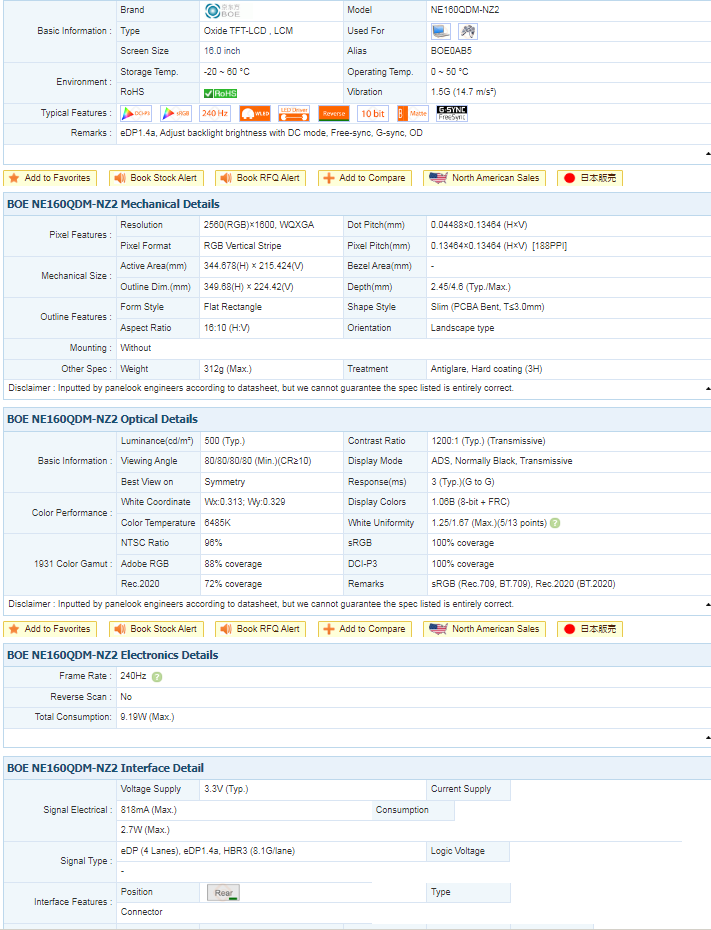Book Stock Alert above Mechanical Details
The height and width of the screenshot is (930, 711).
(x=157, y=178)
